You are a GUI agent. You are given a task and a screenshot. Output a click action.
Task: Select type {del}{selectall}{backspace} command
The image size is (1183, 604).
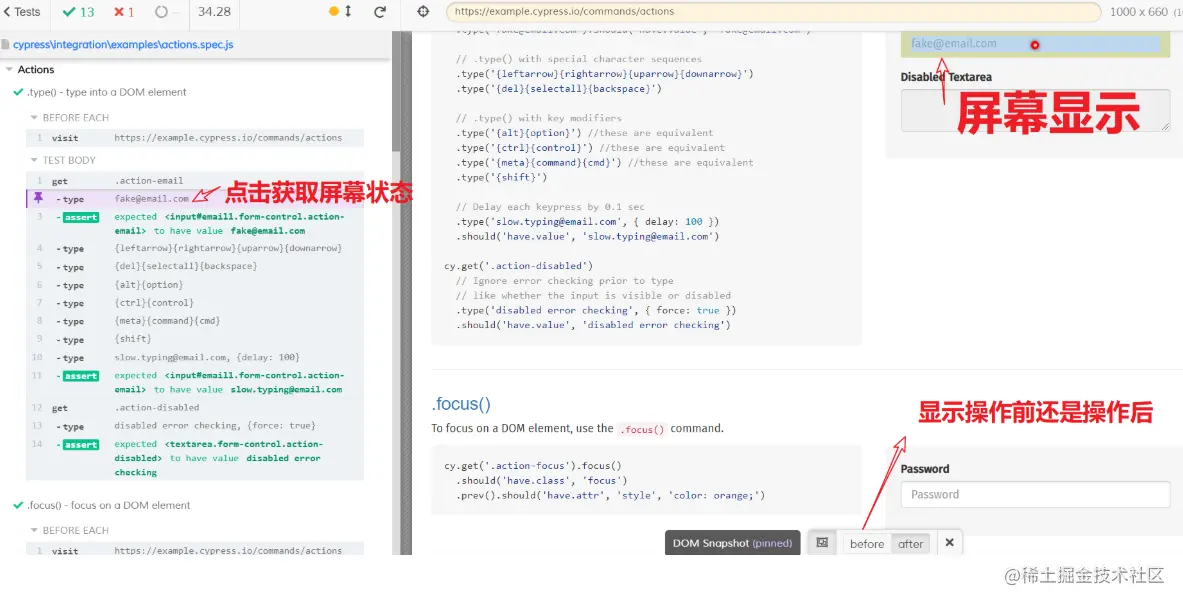tap(195, 267)
